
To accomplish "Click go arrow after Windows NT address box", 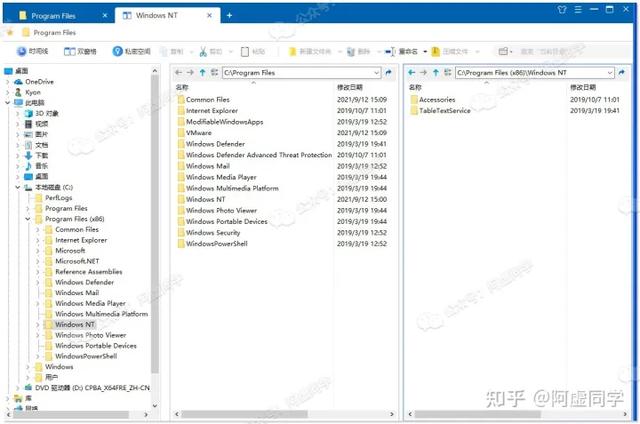I will [x=621, y=72].
